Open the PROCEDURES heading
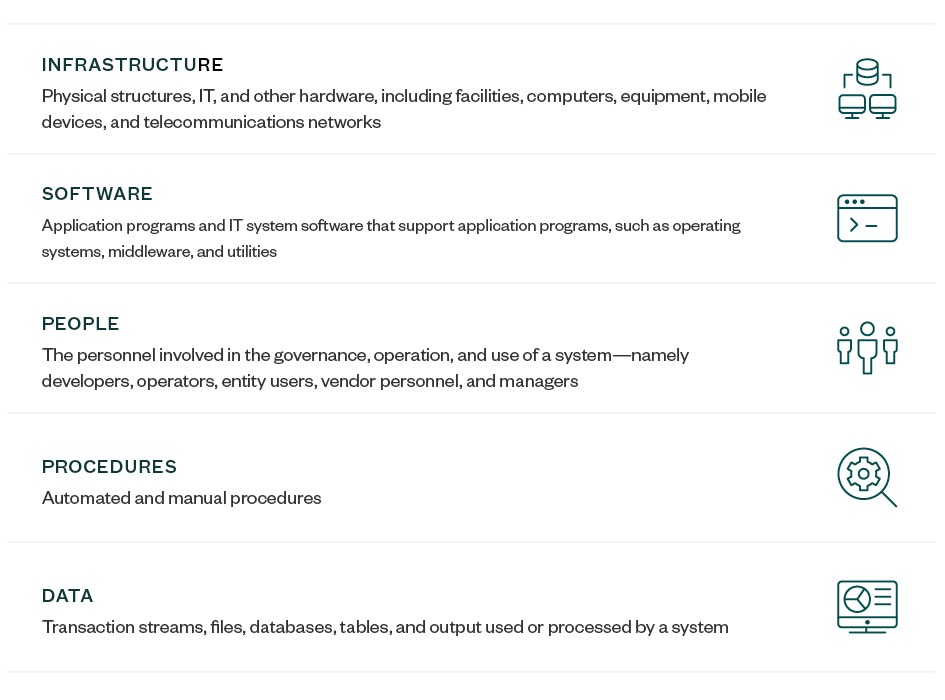This screenshot has width=945, height=700. [109, 467]
